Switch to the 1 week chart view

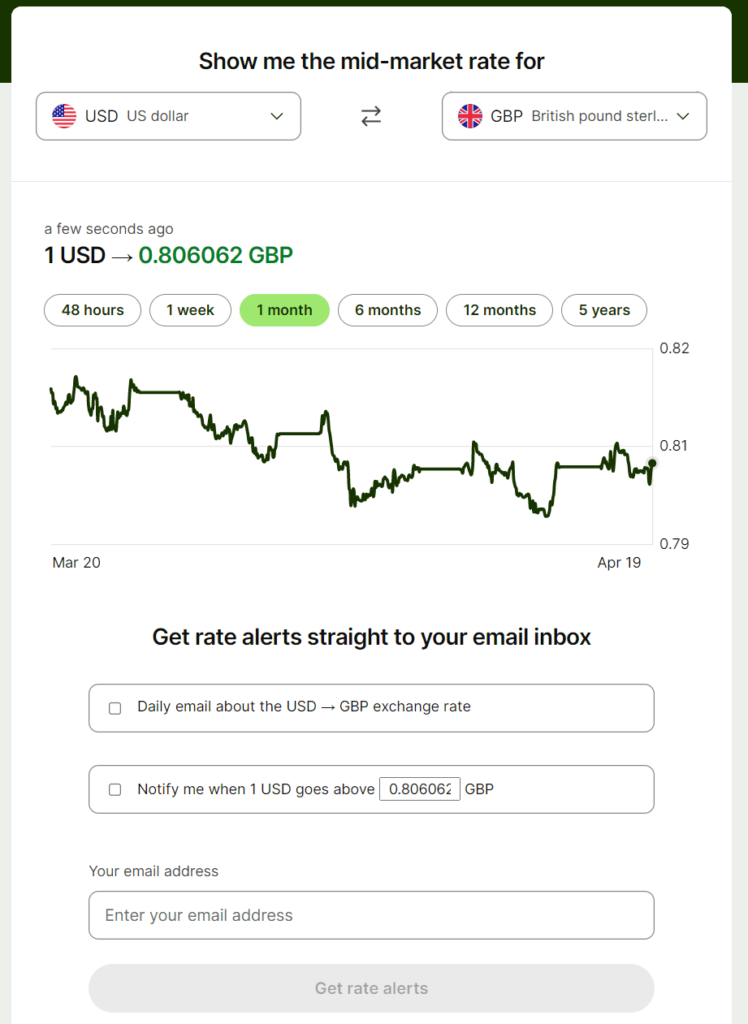pos(190,310)
